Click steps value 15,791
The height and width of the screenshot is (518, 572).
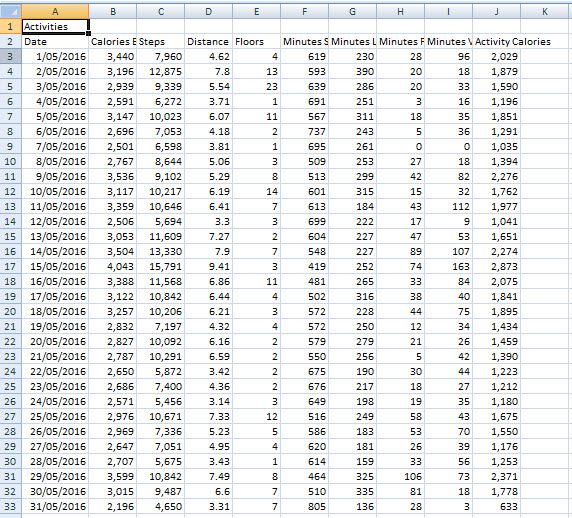pos(161,266)
